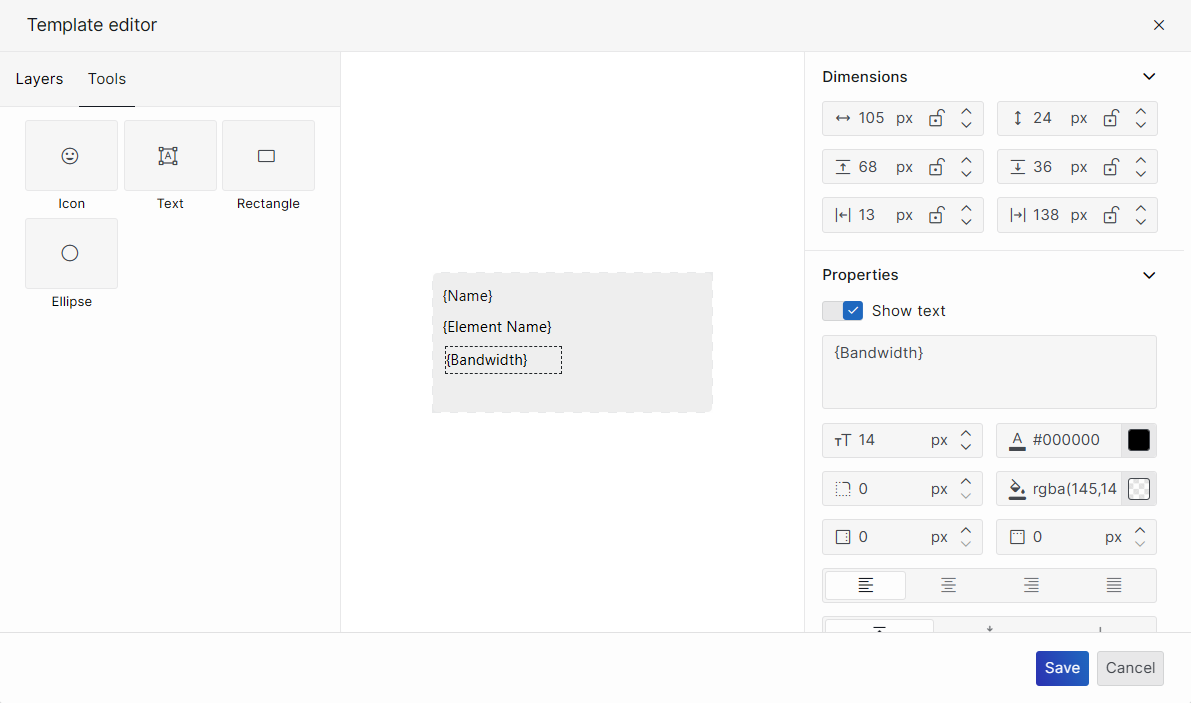Select the {Name} text element on canvas

[x=467, y=296]
